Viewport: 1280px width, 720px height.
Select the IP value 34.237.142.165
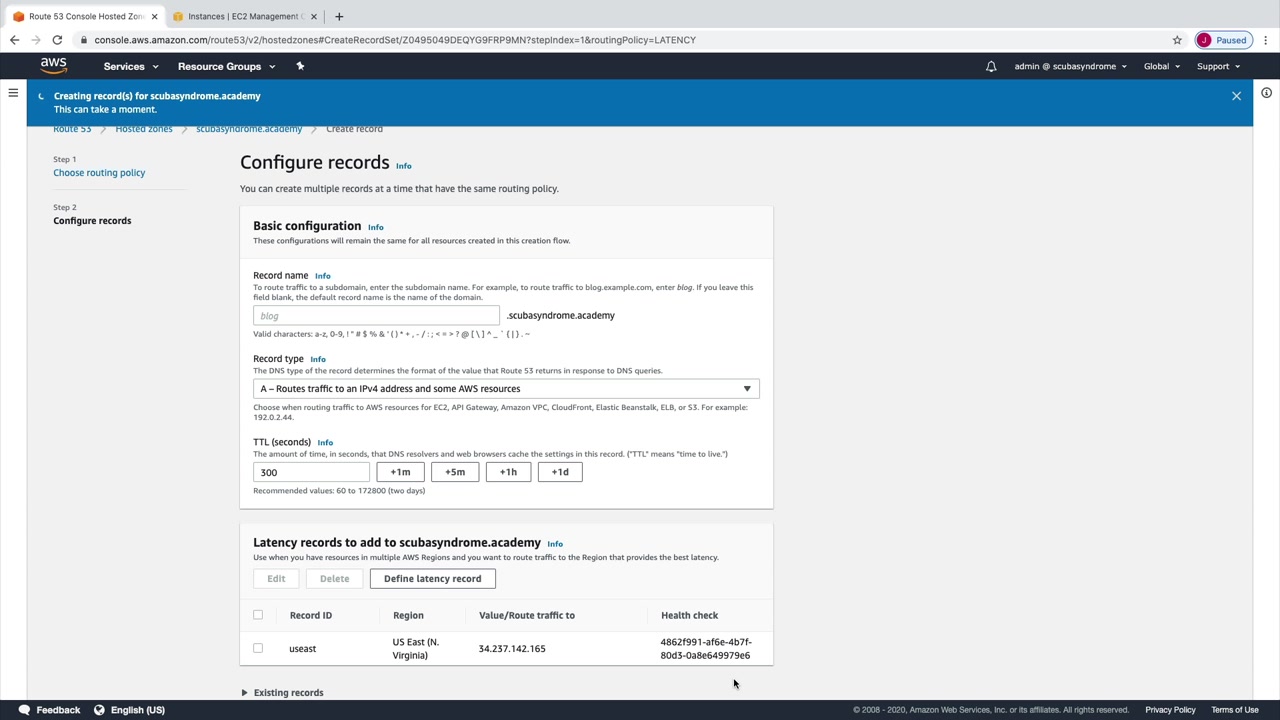click(x=512, y=648)
